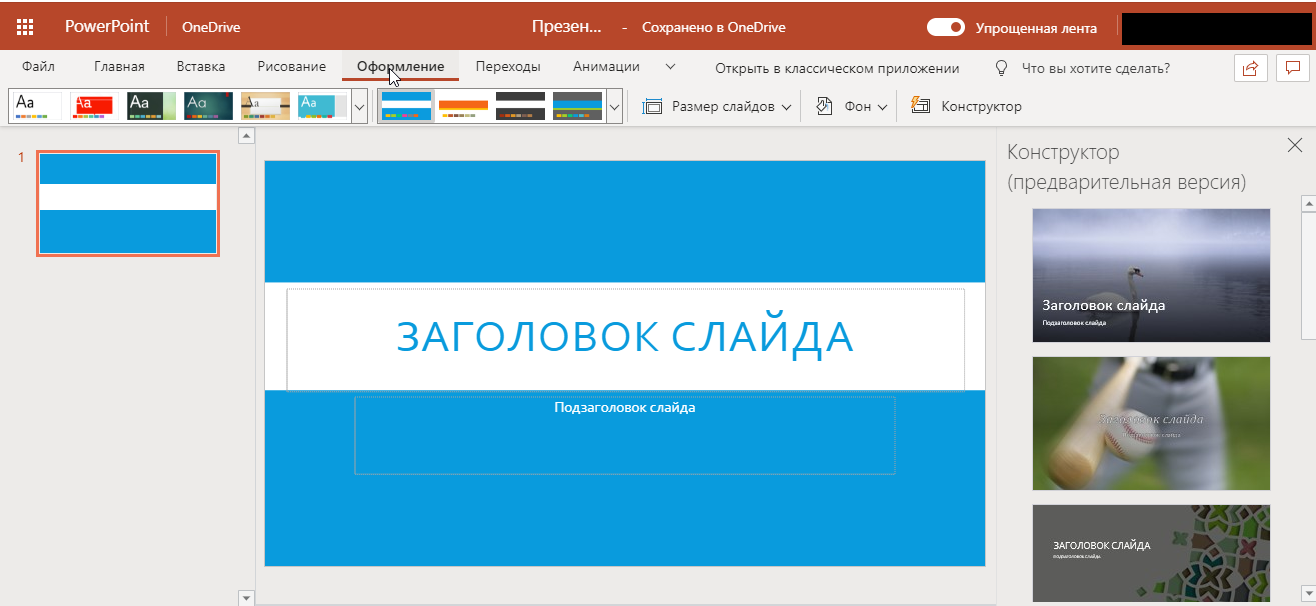The width and height of the screenshot is (1316, 606).
Task: Choose the orange-stripe variant thumbnail
Action: [x=463, y=106]
